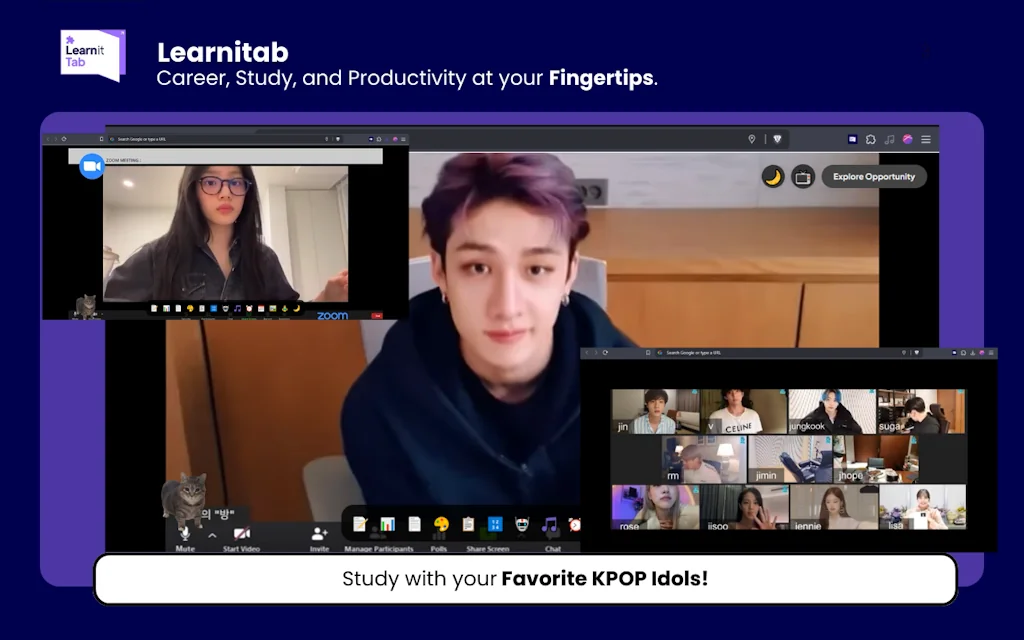
Task: Open hamburger menu in the bottom-right browser window
Action: [991, 353]
